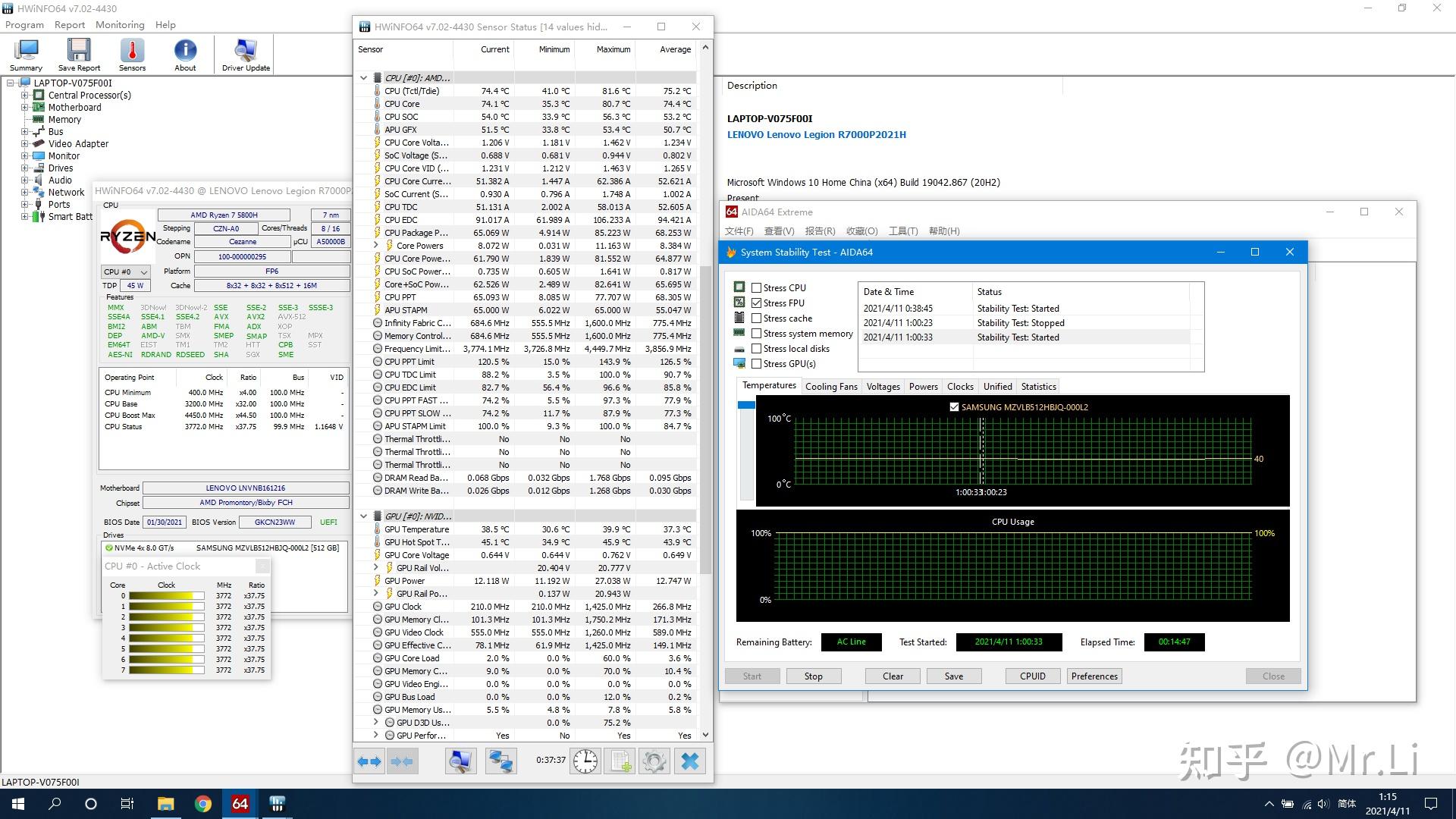
Task: Click the blue X close sensors icon
Action: 690,761
